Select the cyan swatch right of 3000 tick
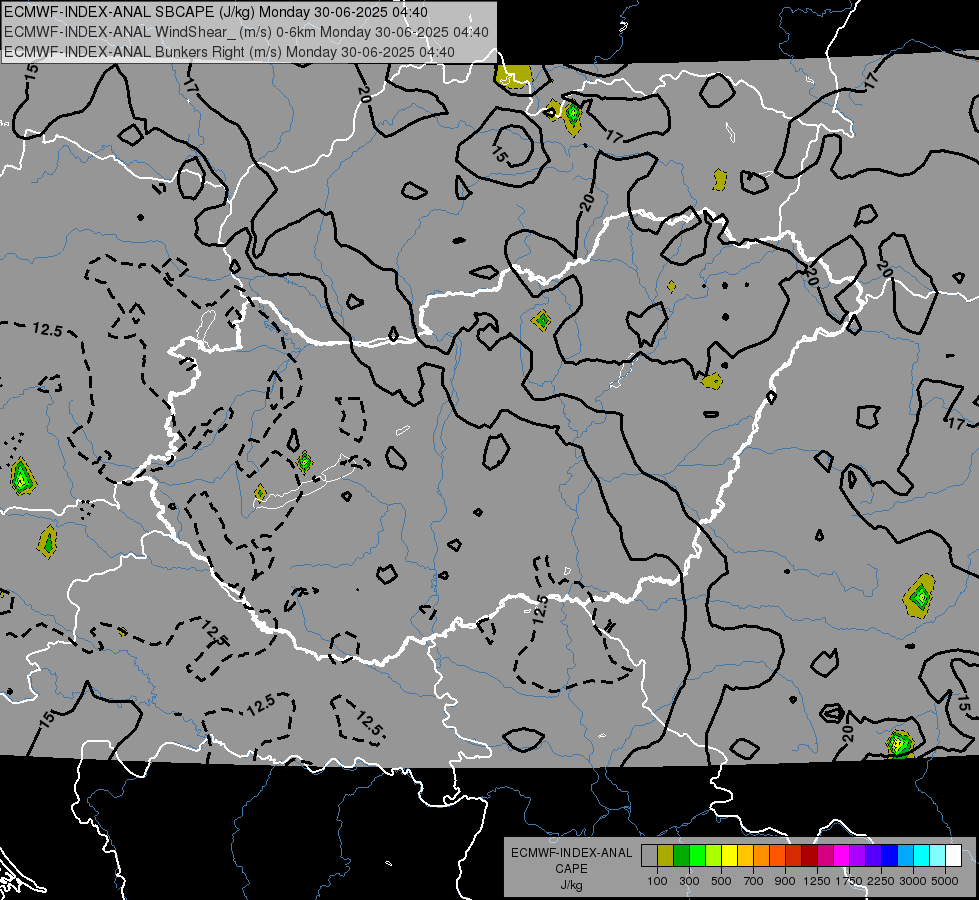Image resolution: width=979 pixels, height=900 pixels. point(922,855)
